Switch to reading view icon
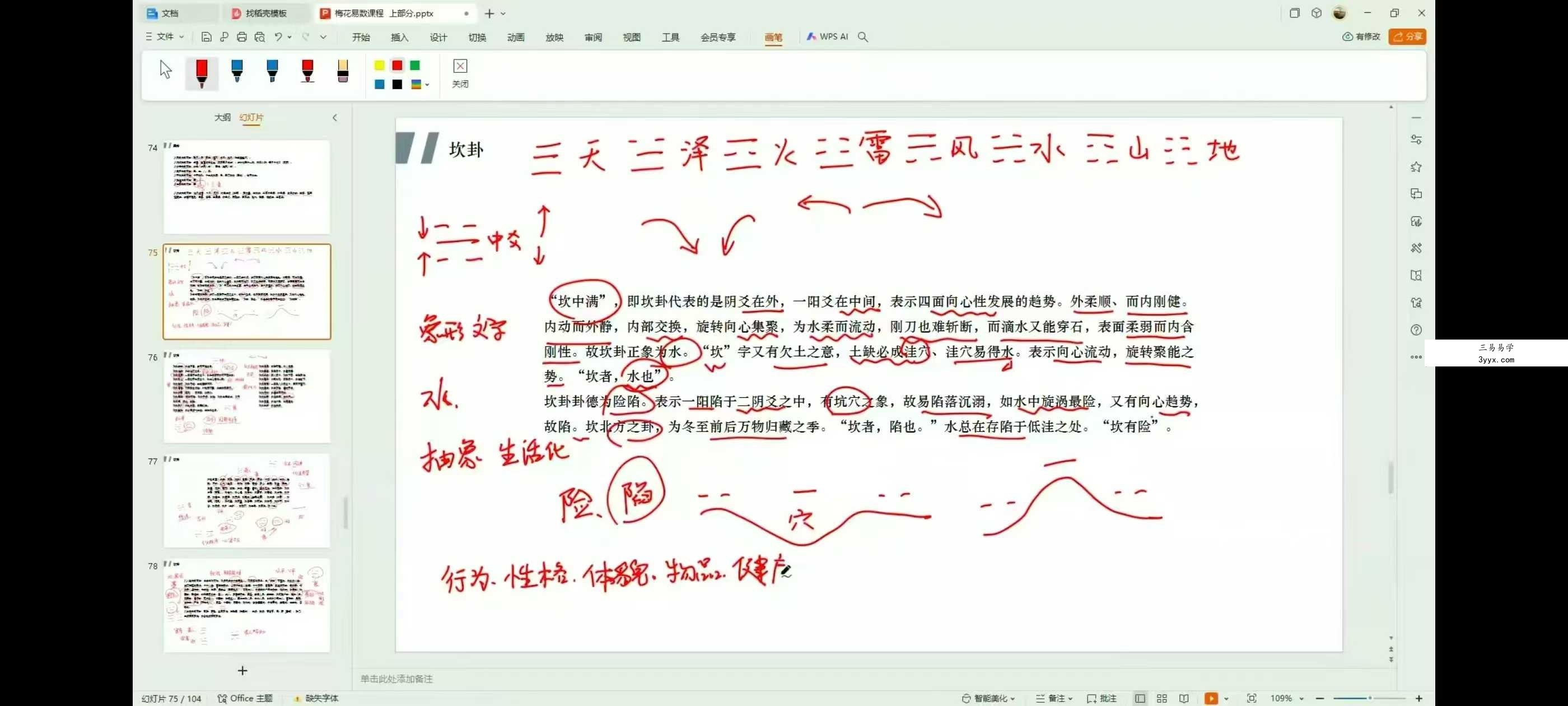1568x706 pixels. [1184, 698]
